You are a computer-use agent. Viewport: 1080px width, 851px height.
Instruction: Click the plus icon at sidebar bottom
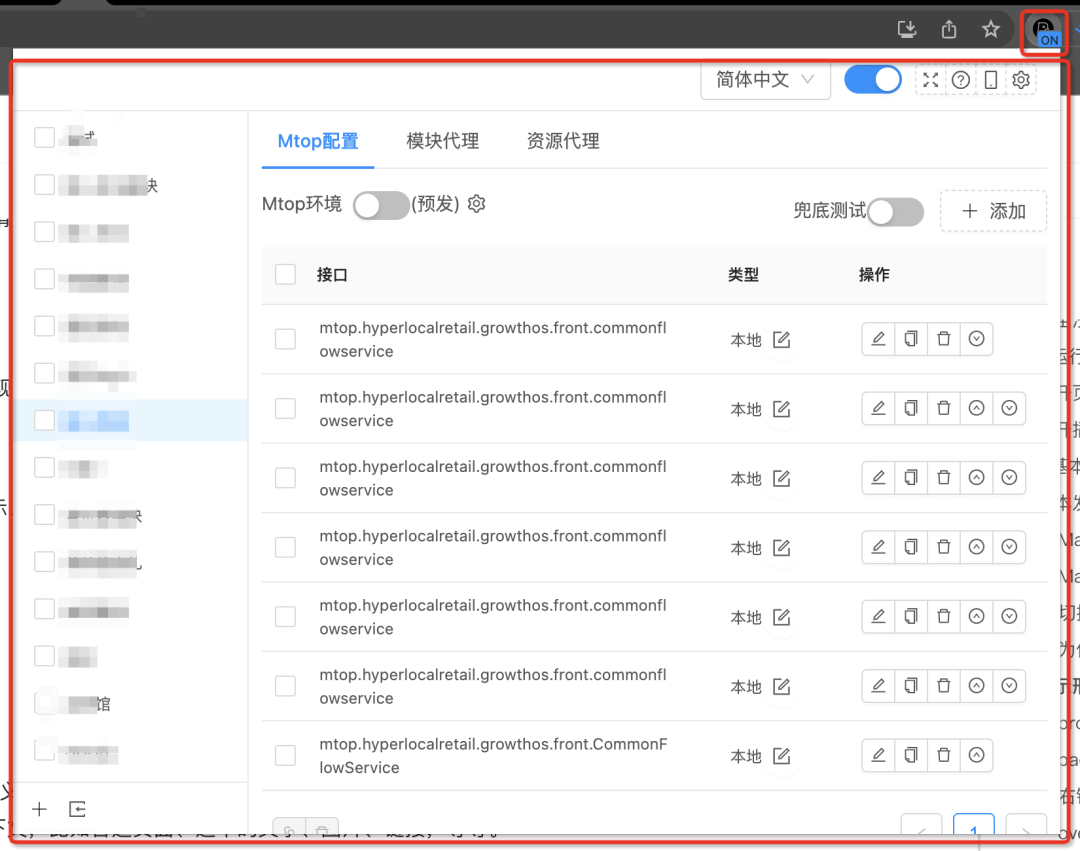tap(39, 809)
